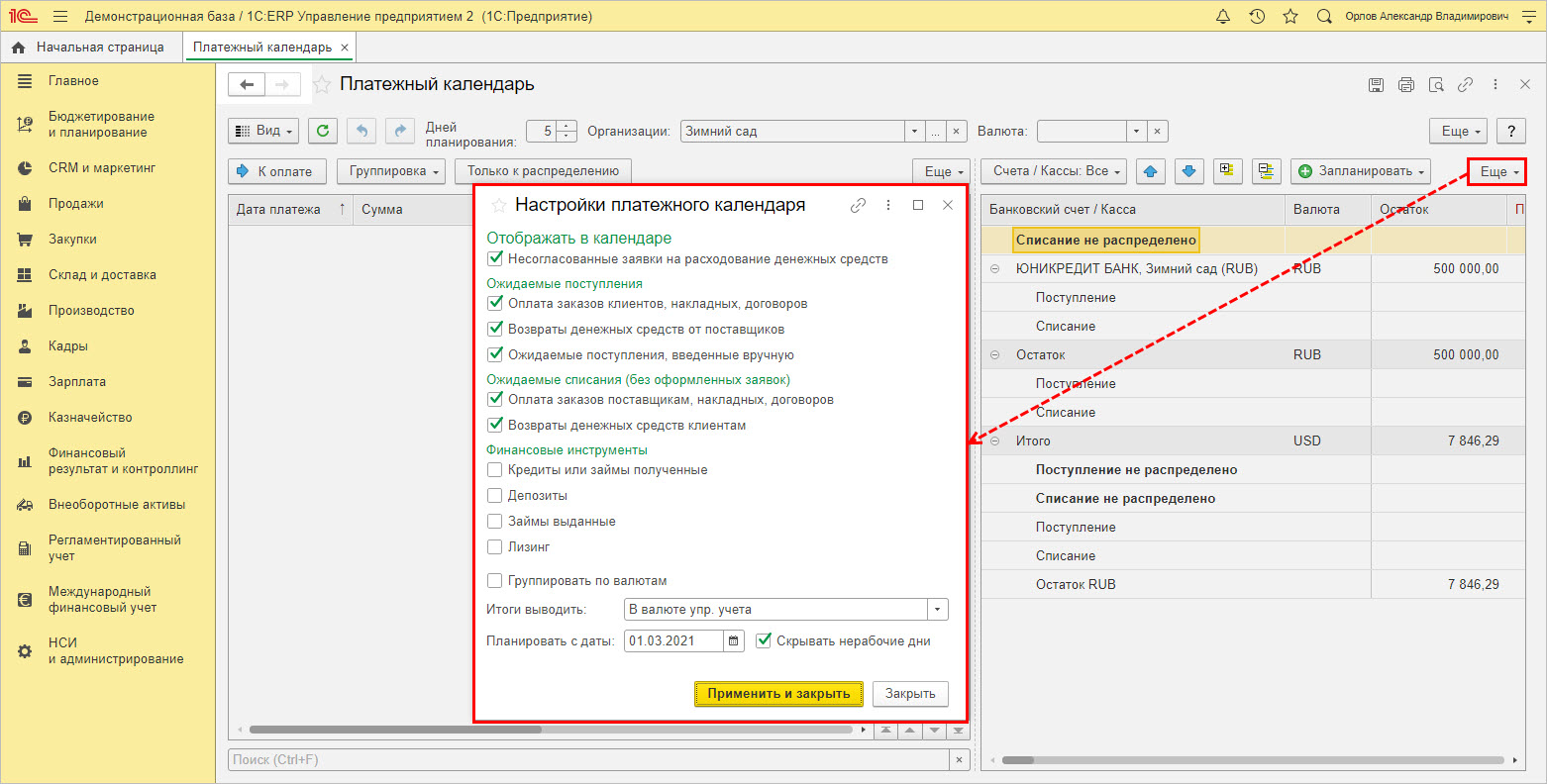Click the Home page house icon

pos(19,48)
